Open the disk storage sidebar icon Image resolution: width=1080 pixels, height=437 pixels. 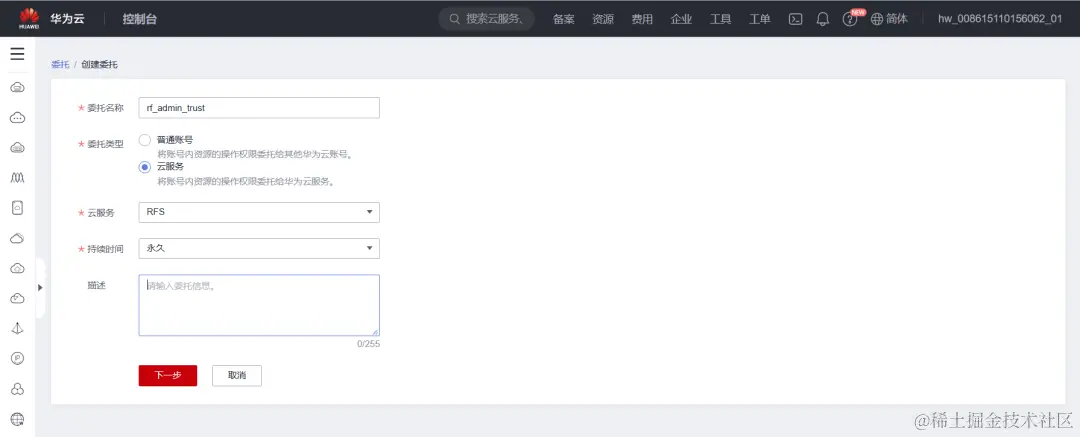[18, 207]
